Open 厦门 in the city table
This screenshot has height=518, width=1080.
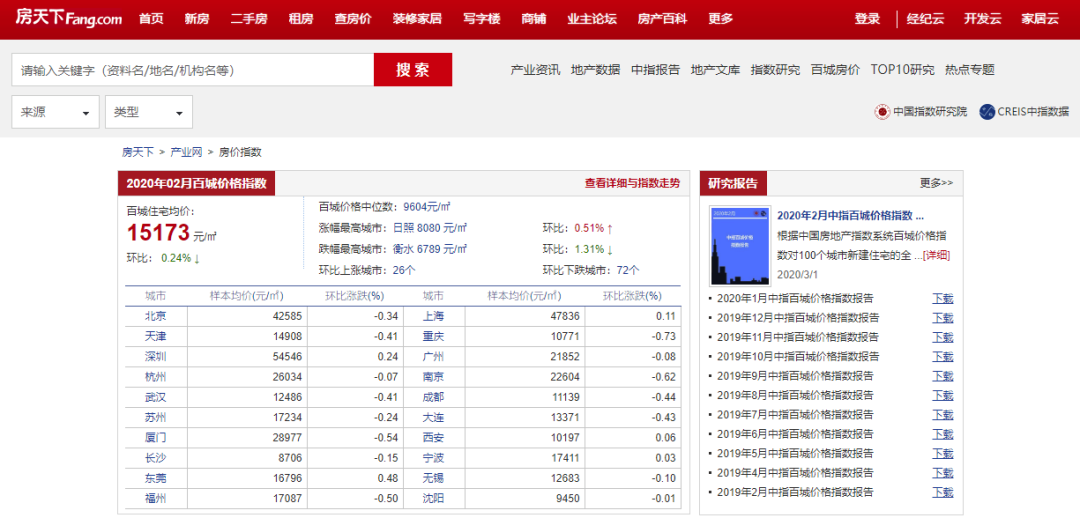pyautogui.click(x=156, y=437)
